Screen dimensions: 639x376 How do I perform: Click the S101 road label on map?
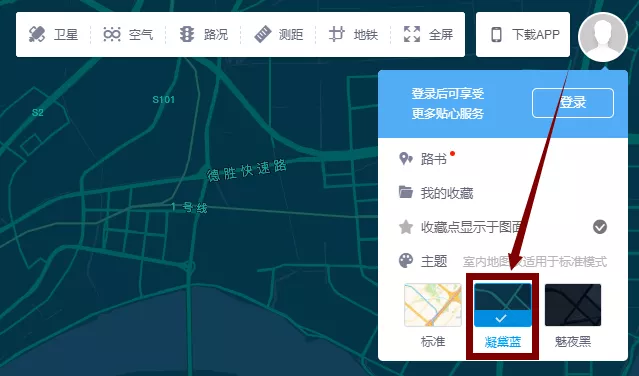pos(163,99)
